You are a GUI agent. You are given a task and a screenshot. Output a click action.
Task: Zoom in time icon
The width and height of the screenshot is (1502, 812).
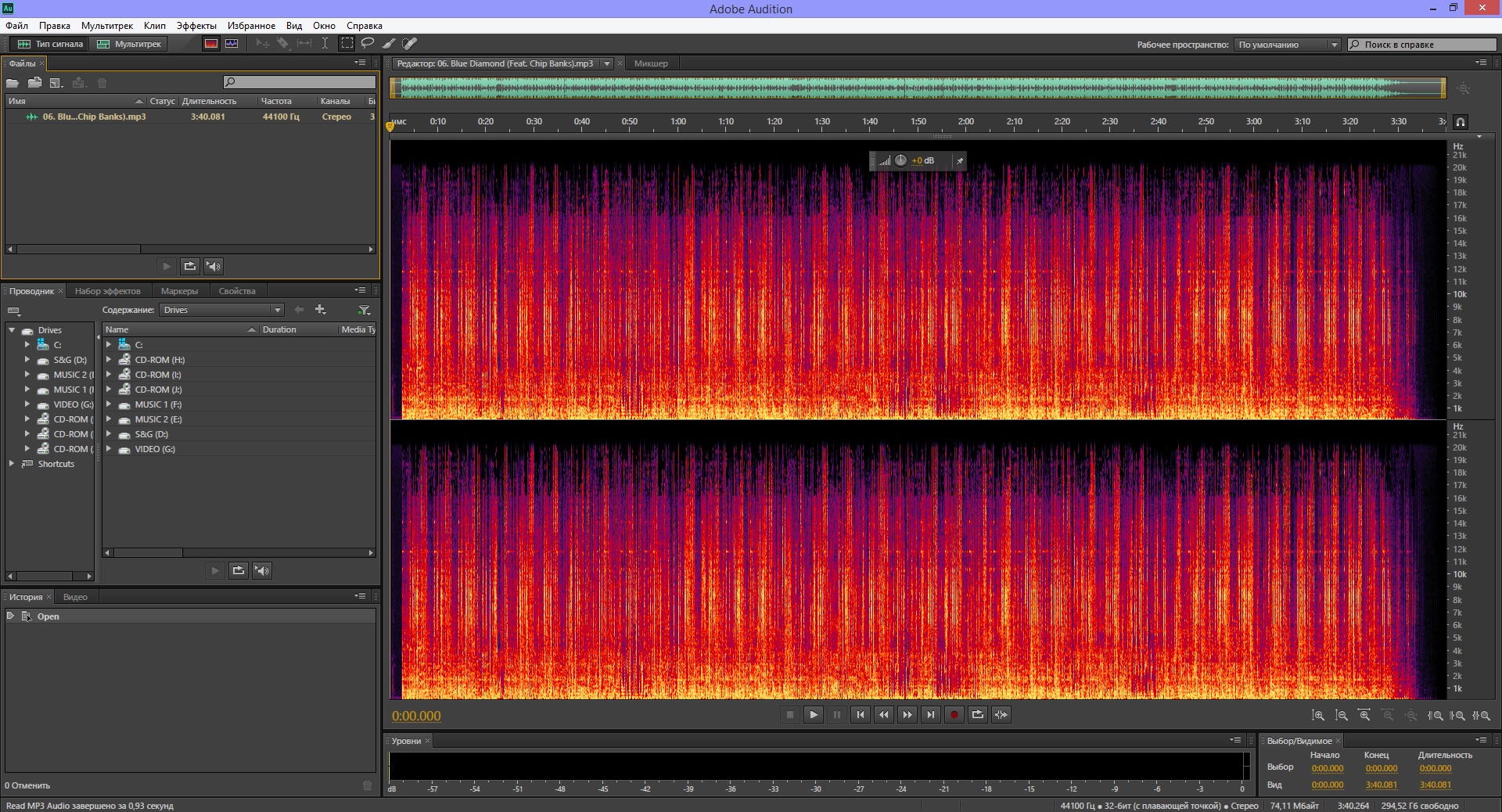(x=1364, y=715)
